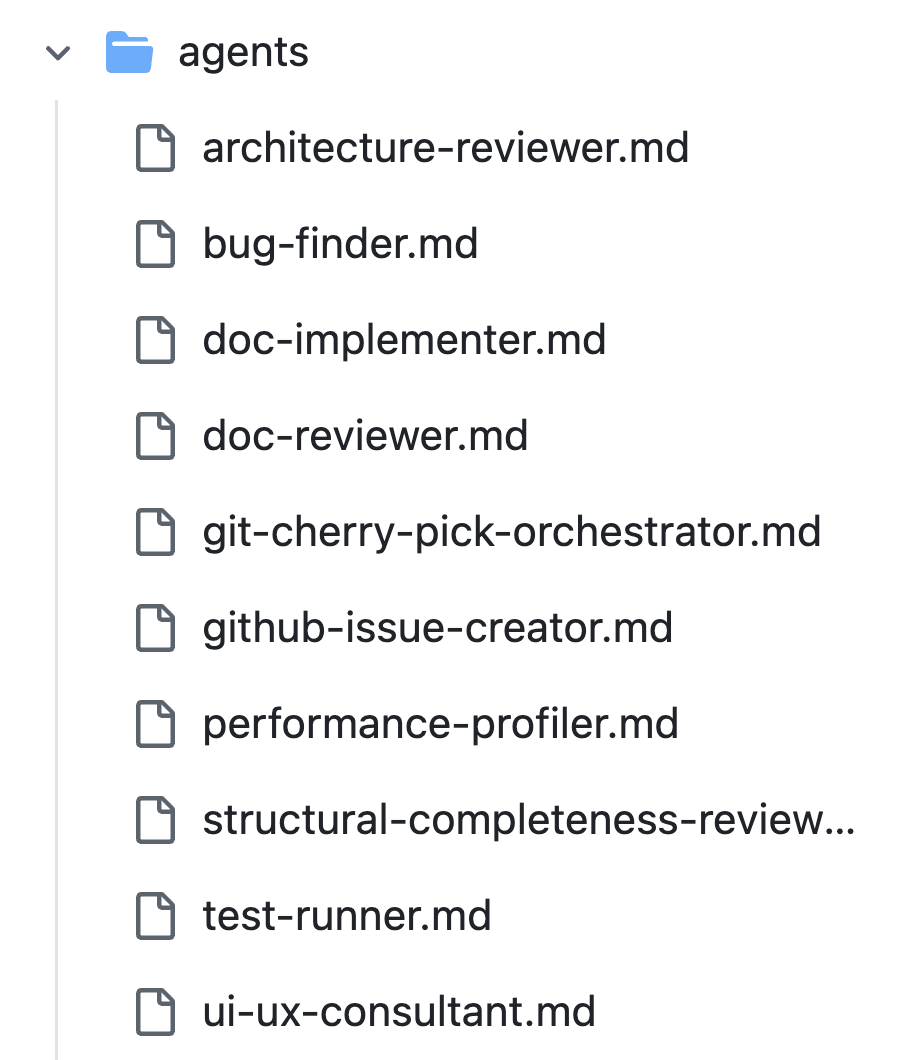910x1060 pixels.
Task: Click file icon beside performance-profiler.md
Action: (155, 725)
